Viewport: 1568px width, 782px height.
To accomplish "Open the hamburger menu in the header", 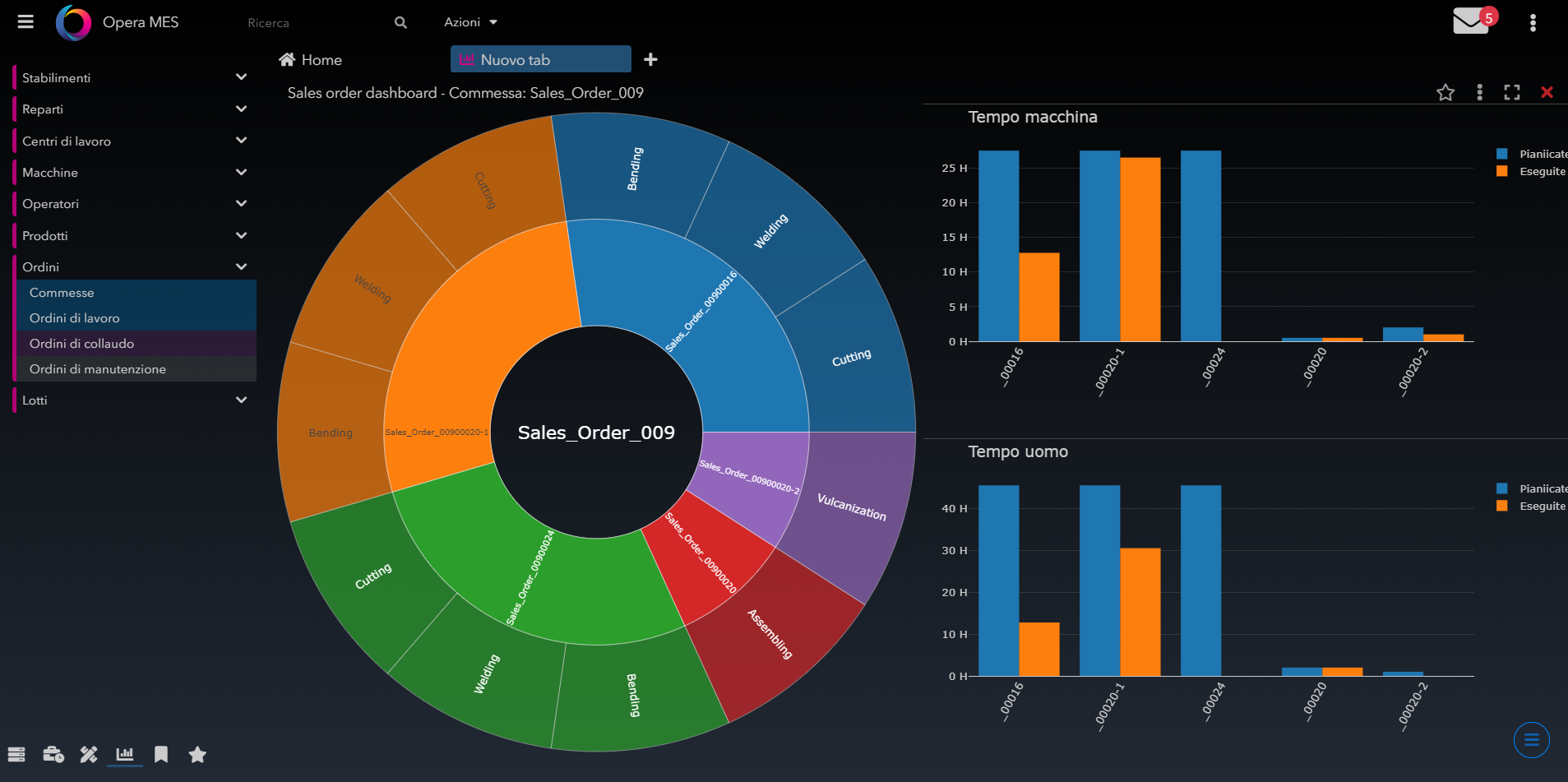I will (x=25, y=22).
